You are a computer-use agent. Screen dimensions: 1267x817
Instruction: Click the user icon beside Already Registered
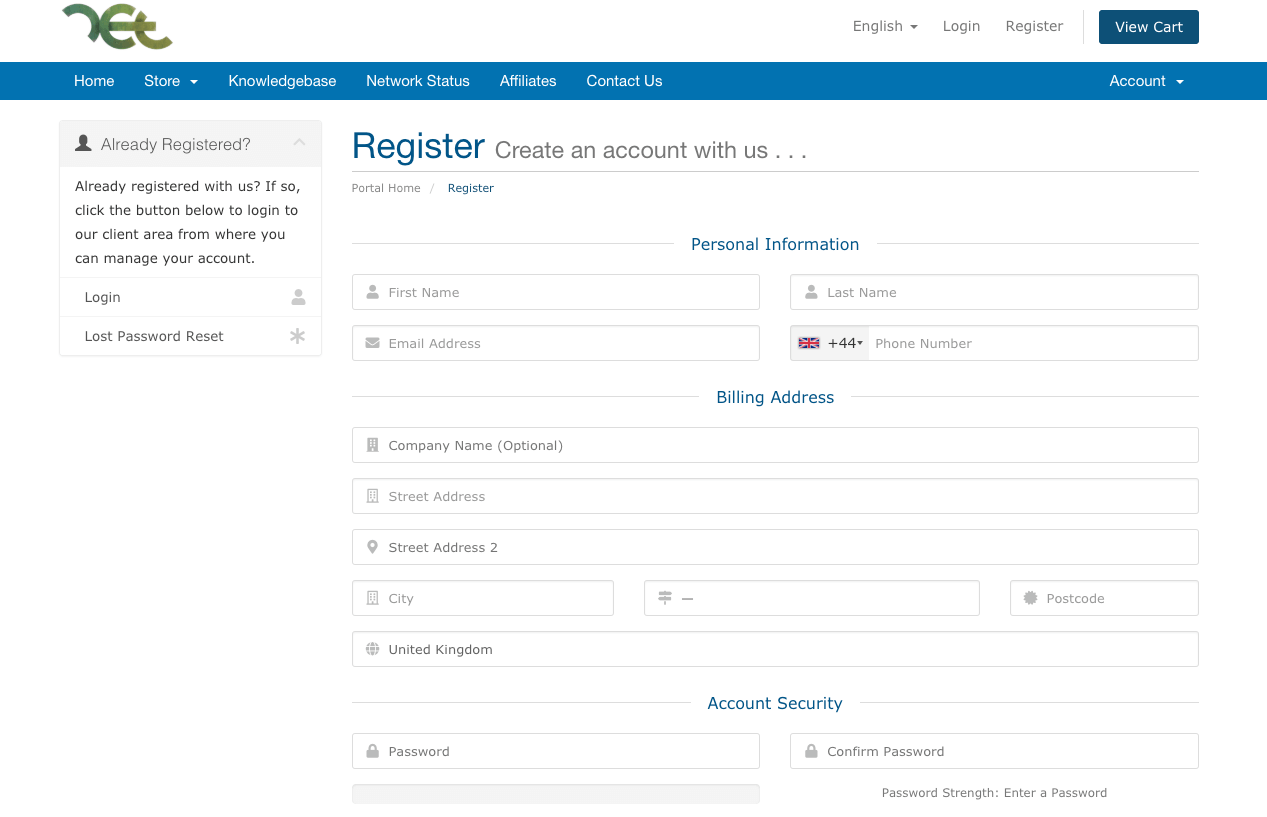[x=84, y=144]
